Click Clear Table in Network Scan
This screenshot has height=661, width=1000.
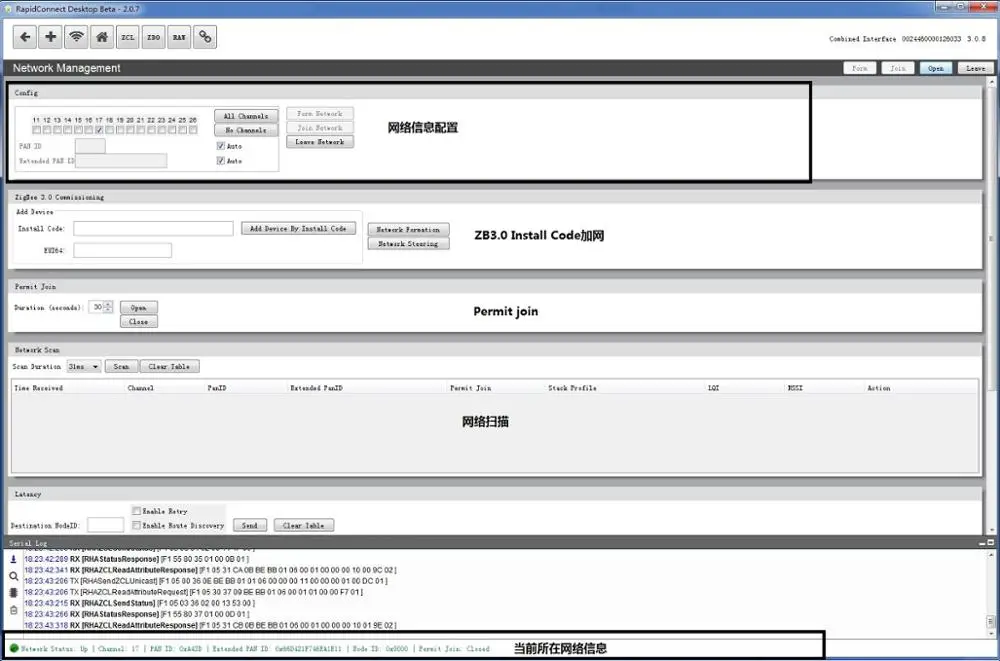point(169,367)
